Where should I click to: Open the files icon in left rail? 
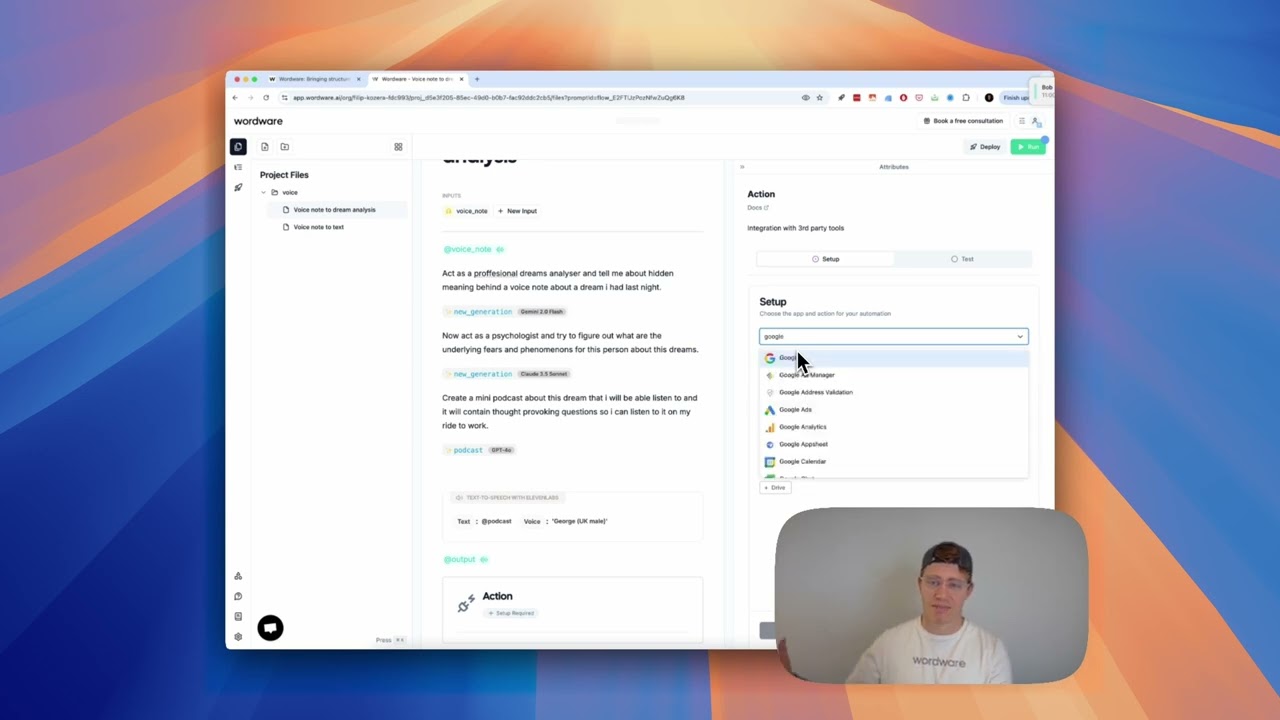click(x=238, y=147)
